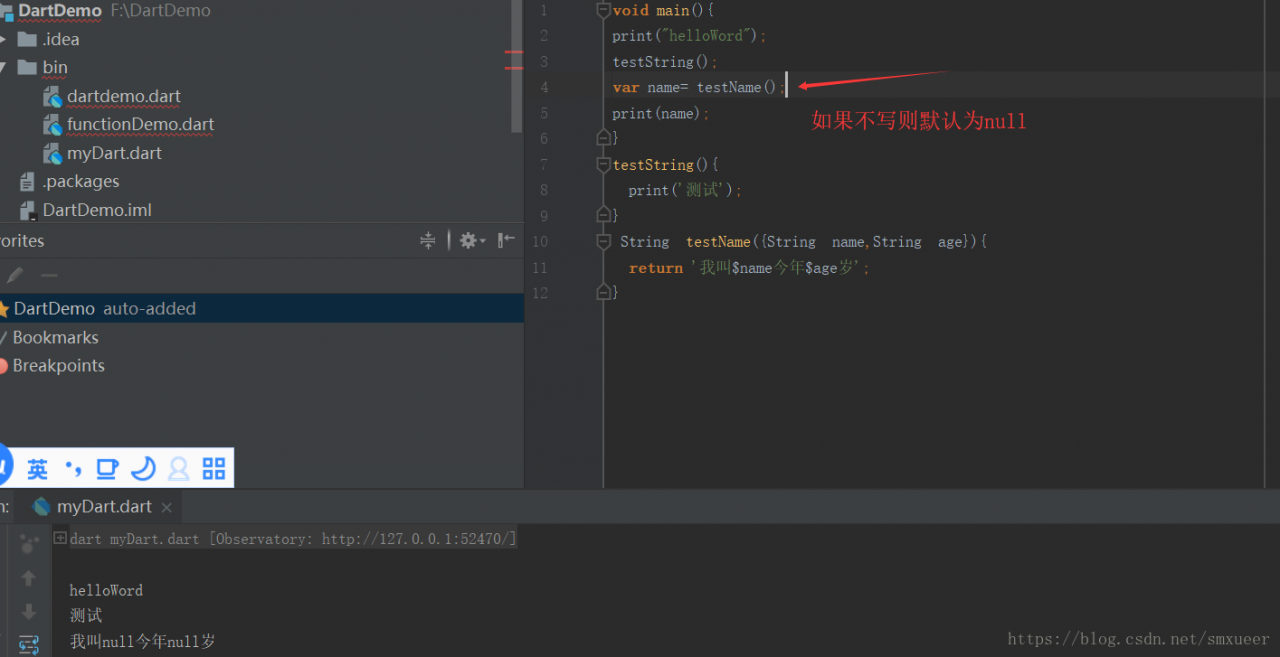1280x657 pixels.
Task: Select the bin folder
Action: [55, 68]
